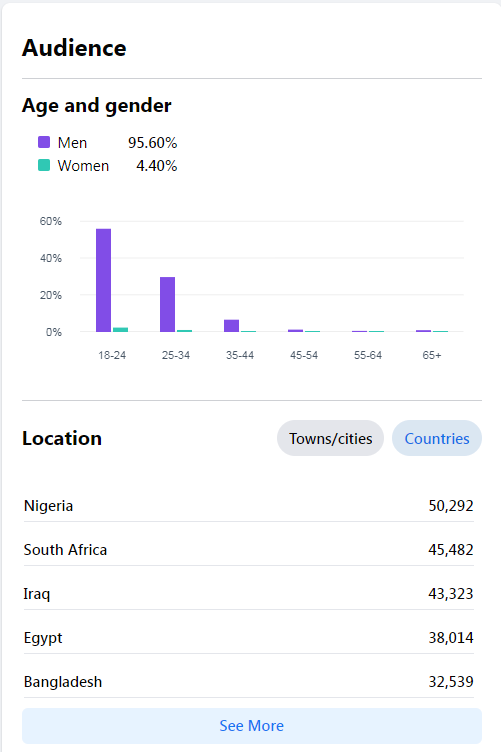Click the purple Men legend swatch
The width and height of the screenshot is (501, 752).
pos(44,142)
